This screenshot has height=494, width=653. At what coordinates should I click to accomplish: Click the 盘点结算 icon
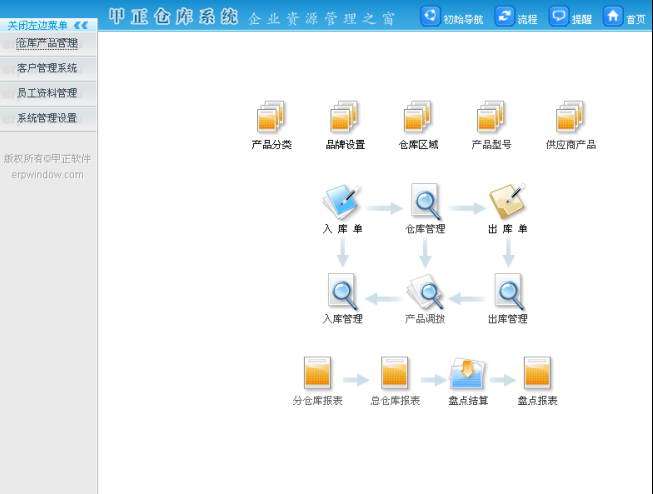[467, 374]
